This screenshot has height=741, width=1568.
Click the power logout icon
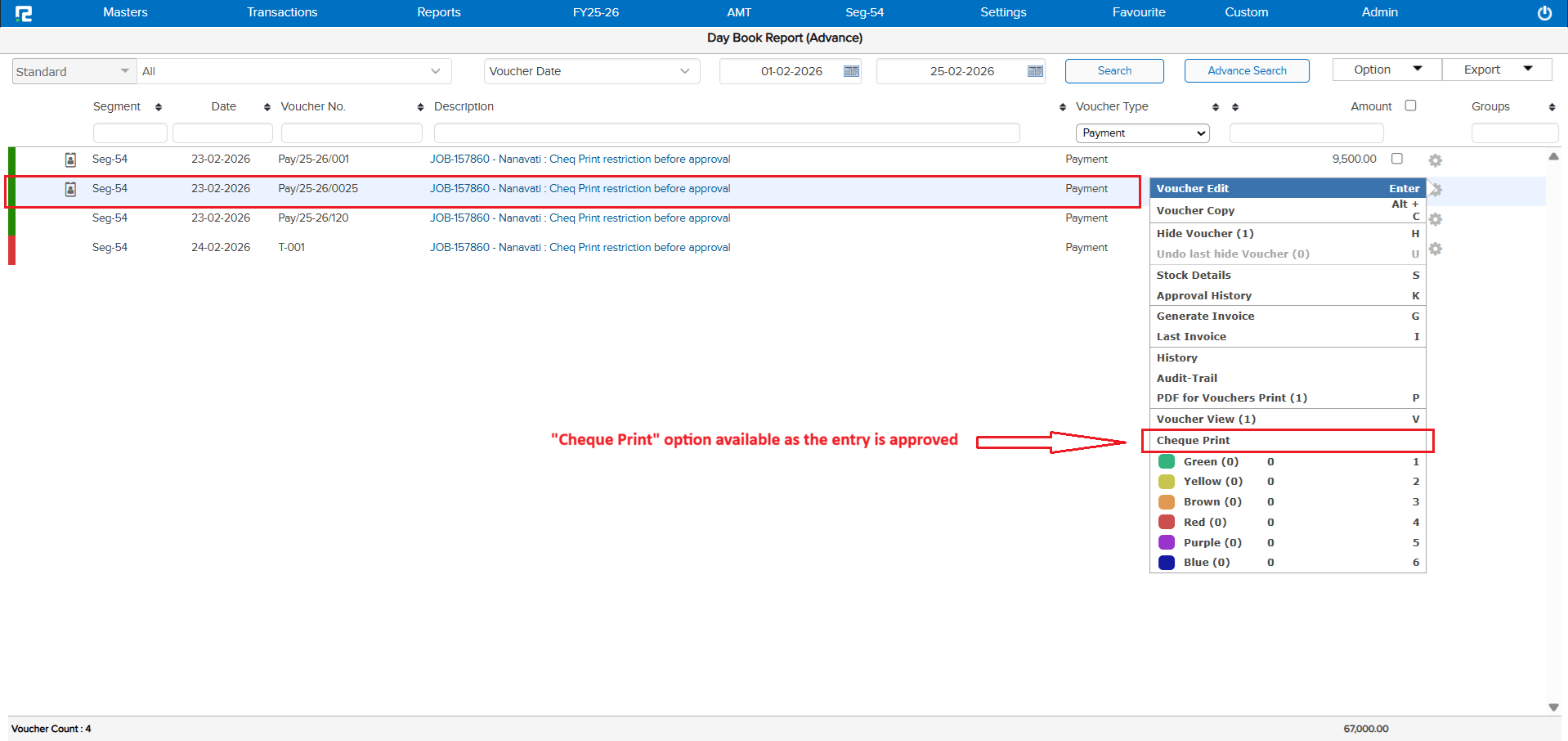click(x=1544, y=13)
